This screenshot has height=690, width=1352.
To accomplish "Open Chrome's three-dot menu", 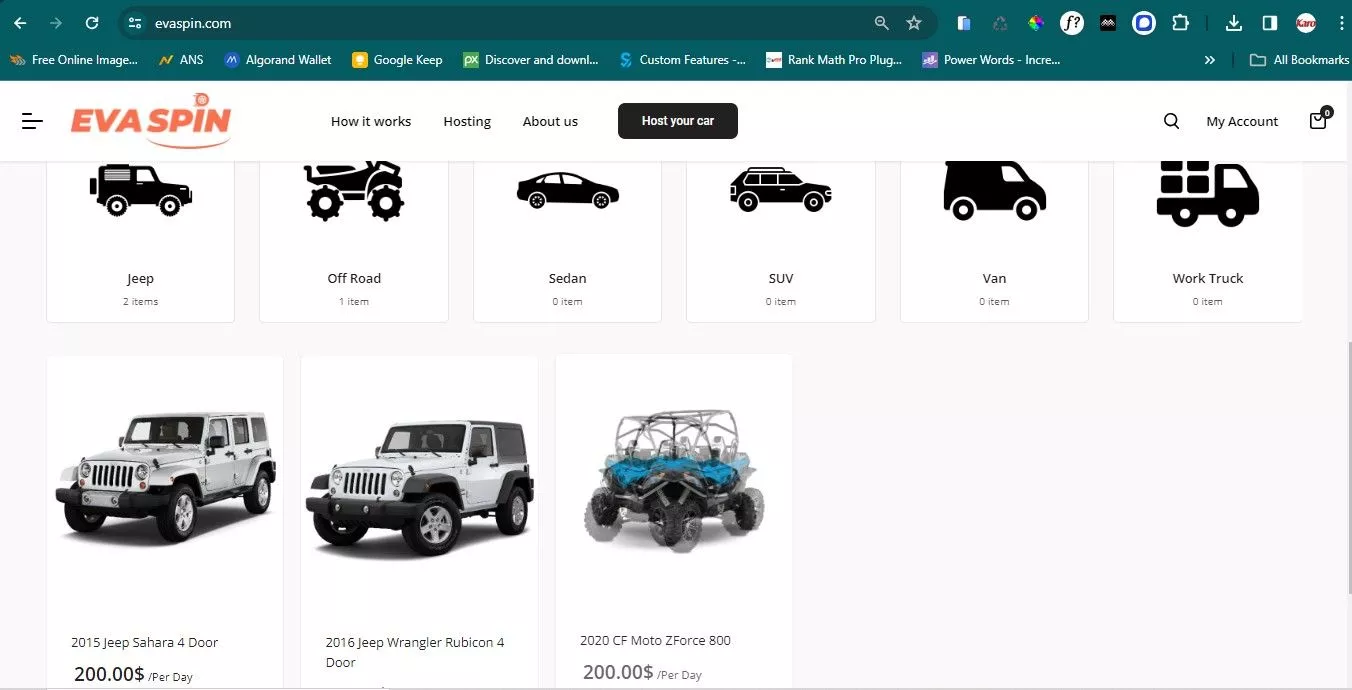I will (1341, 23).
